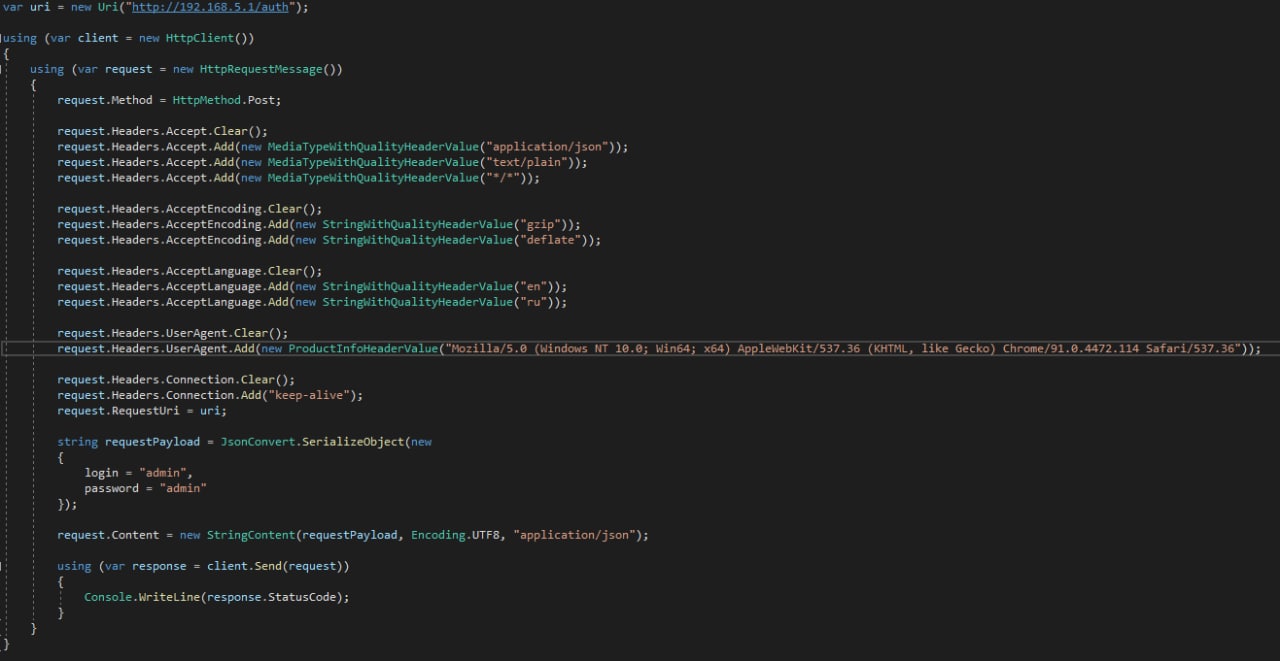The width and height of the screenshot is (1280, 661).
Task: Click the Mozilla/5.0 user agent string
Action: [x=842, y=348]
